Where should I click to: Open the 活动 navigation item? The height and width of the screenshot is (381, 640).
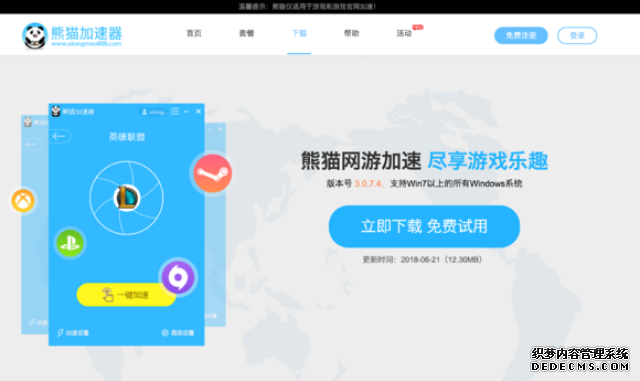[404, 33]
